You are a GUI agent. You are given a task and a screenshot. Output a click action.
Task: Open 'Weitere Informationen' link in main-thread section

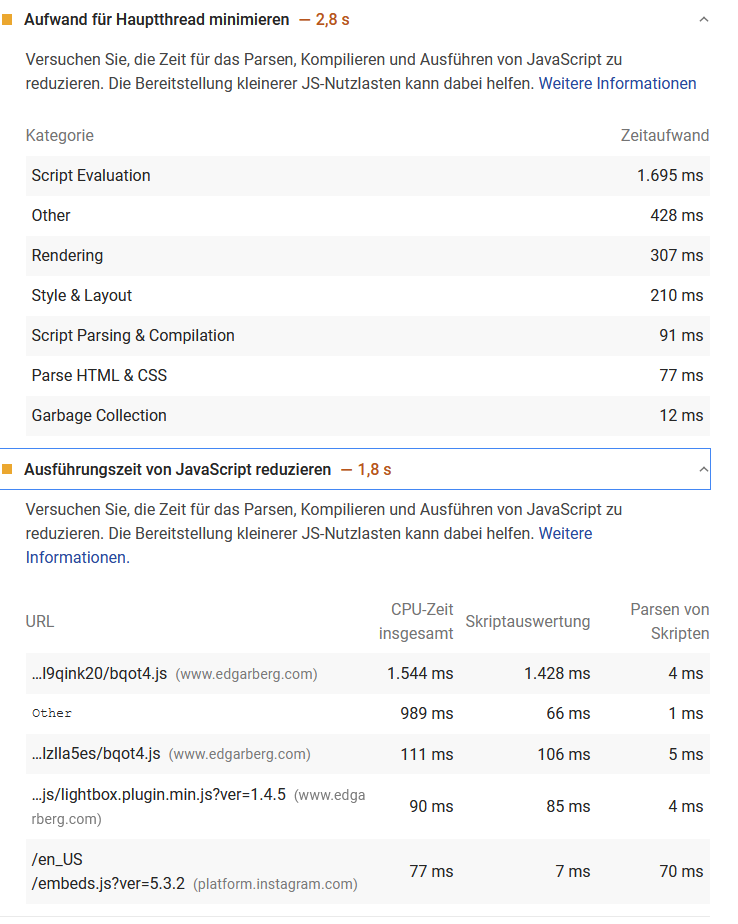[x=617, y=84]
